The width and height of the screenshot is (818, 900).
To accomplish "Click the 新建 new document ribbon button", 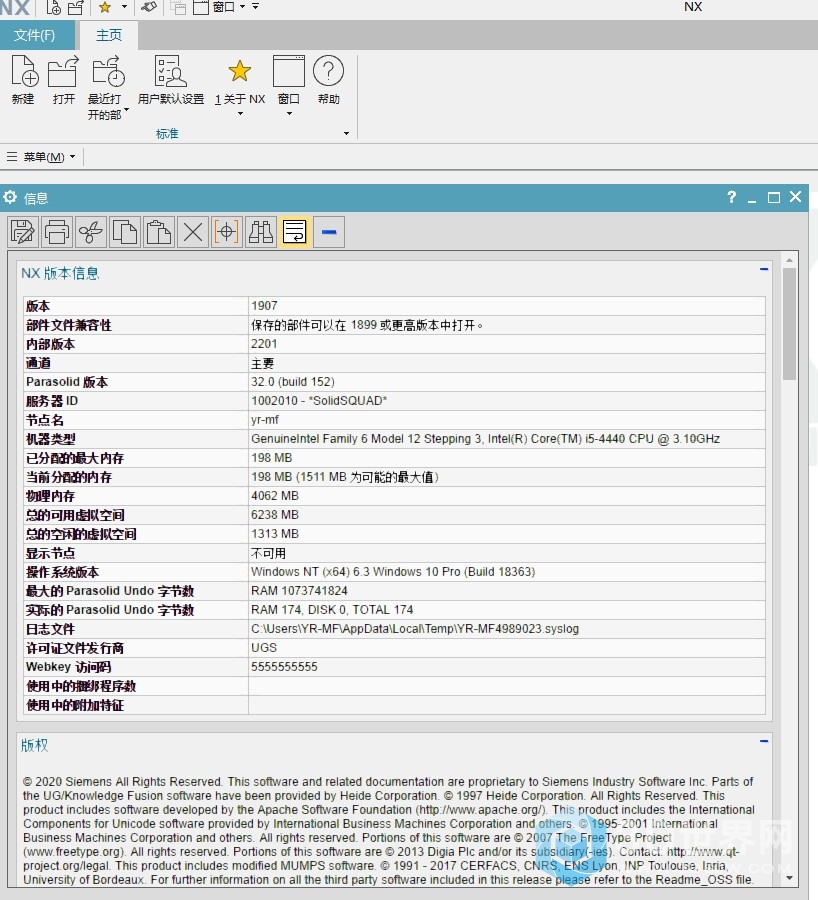I will tap(24, 80).
